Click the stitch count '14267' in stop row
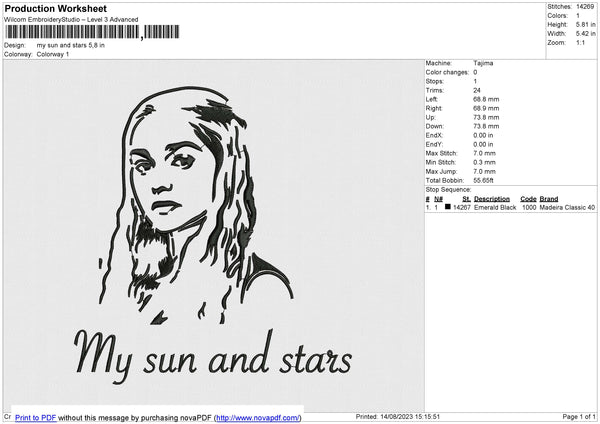The image size is (600, 424). [x=462, y=207]
